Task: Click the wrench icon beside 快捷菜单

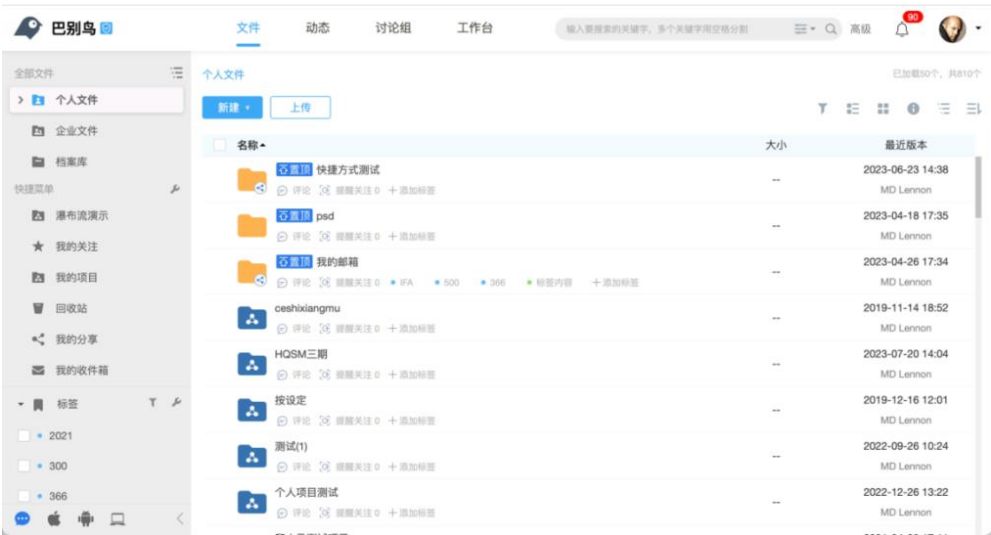Action: [175, 189]
